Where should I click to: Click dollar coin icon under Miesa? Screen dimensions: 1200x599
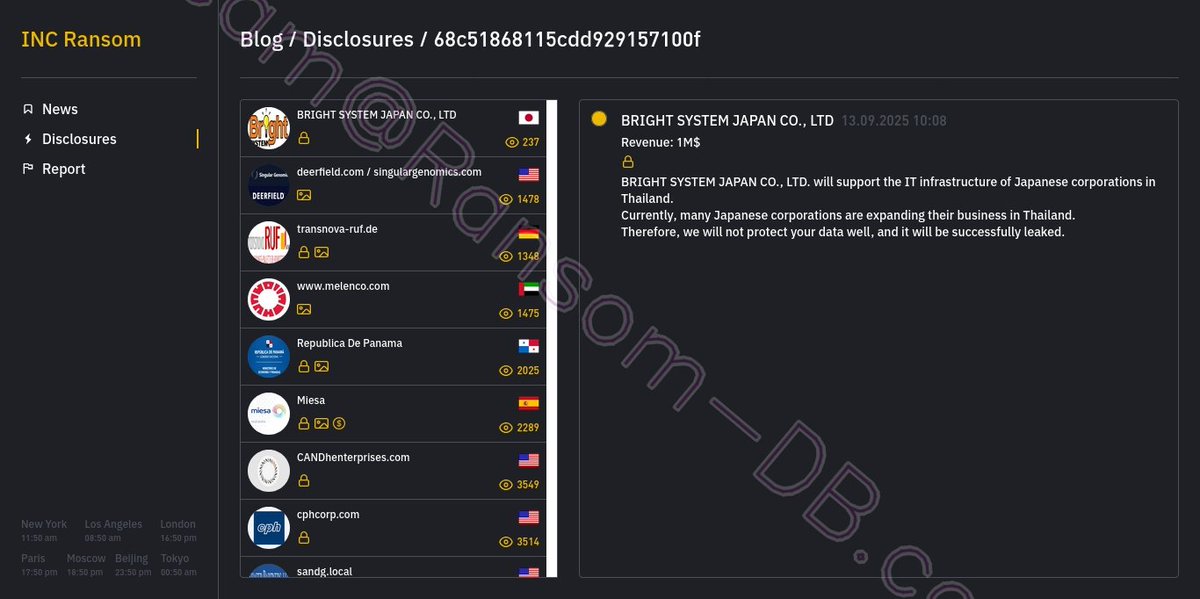pyautogui.click(x=339, y=423)
